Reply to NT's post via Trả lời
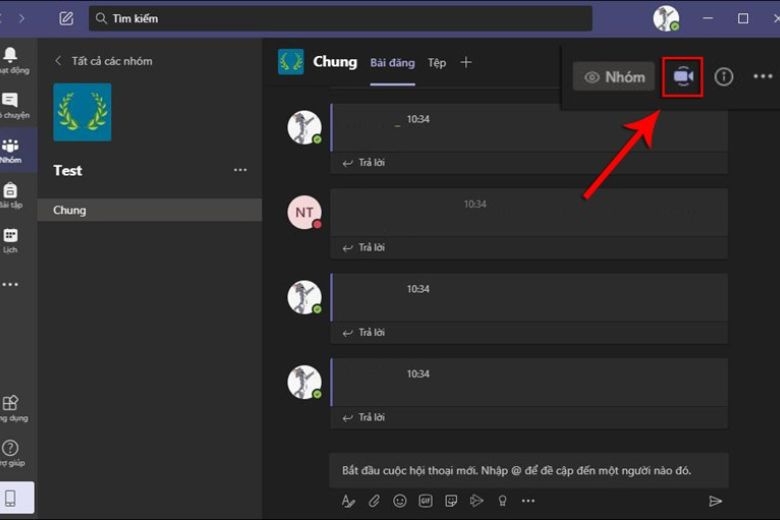Viewport: 780px width, 520px height. point(364,248)
